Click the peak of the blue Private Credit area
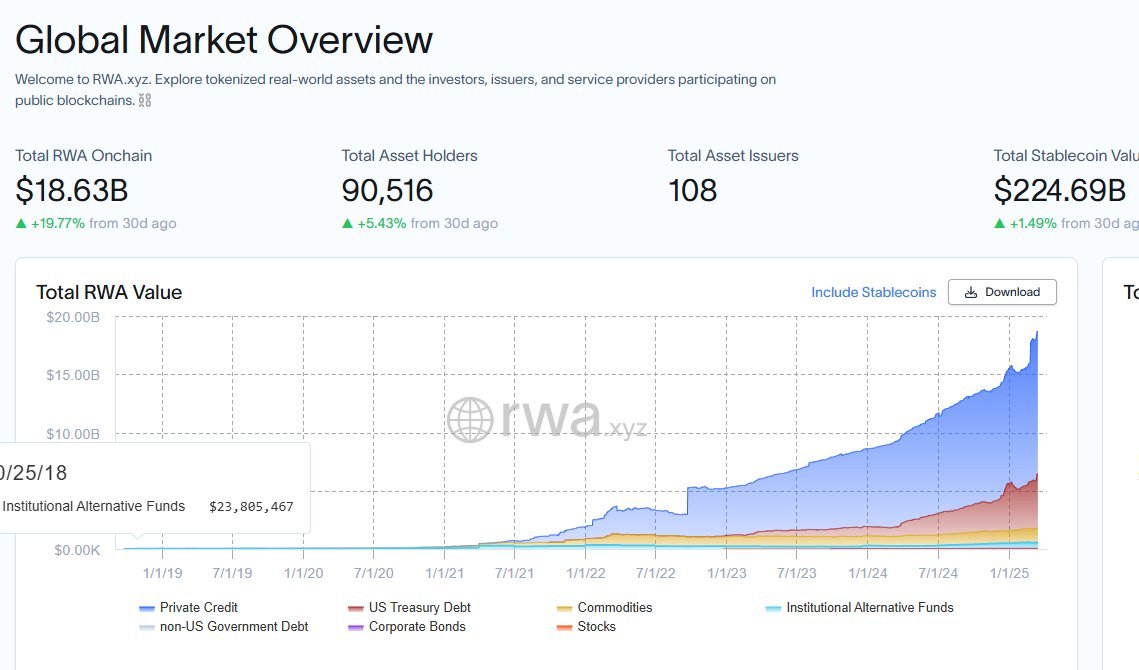The image size is (1139, 670). coord(1037,333)
